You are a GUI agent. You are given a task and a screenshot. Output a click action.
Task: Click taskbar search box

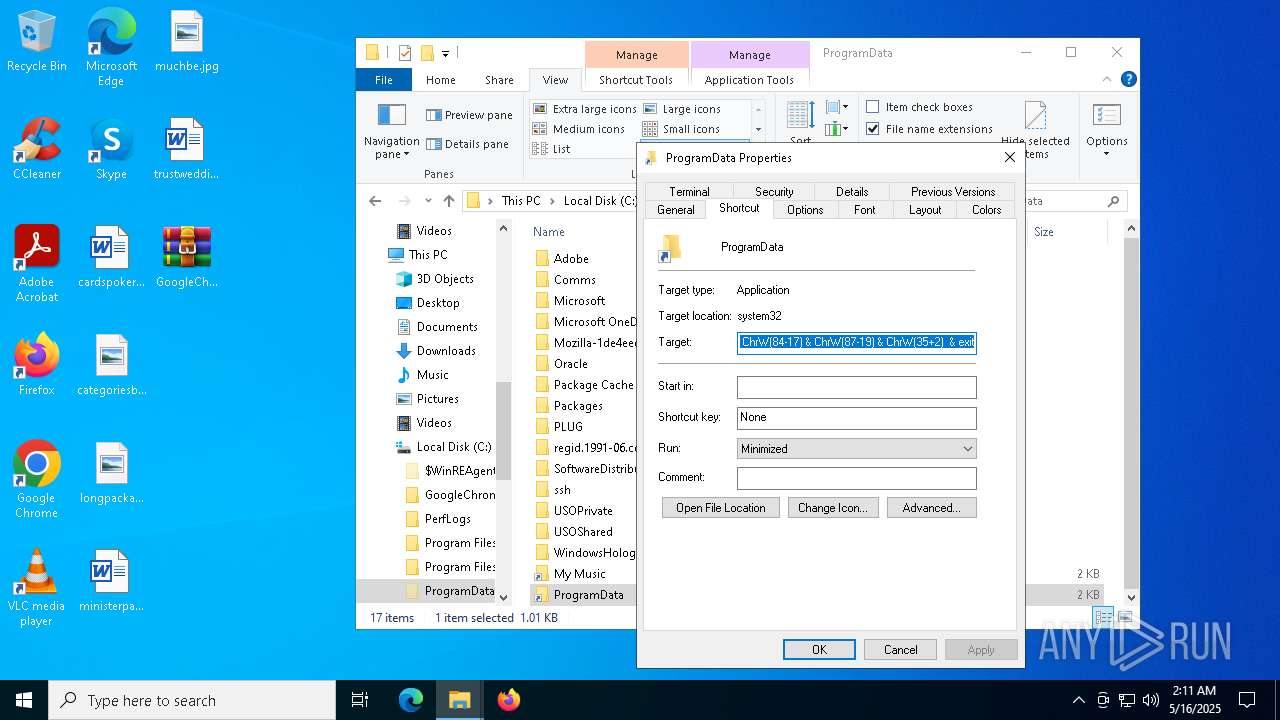(x=192, y=700)
